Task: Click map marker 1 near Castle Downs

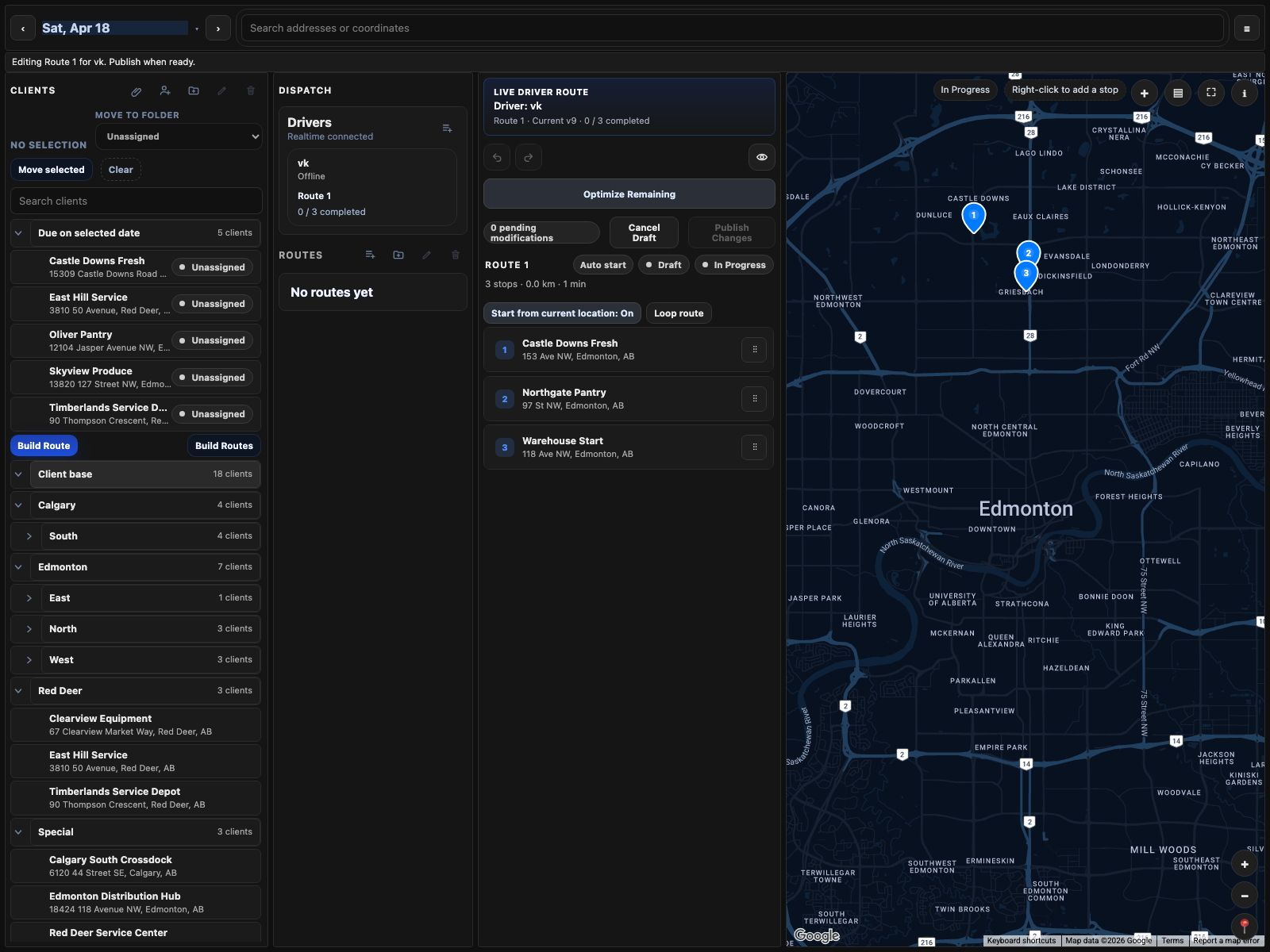Action: [x=974, y=217]
